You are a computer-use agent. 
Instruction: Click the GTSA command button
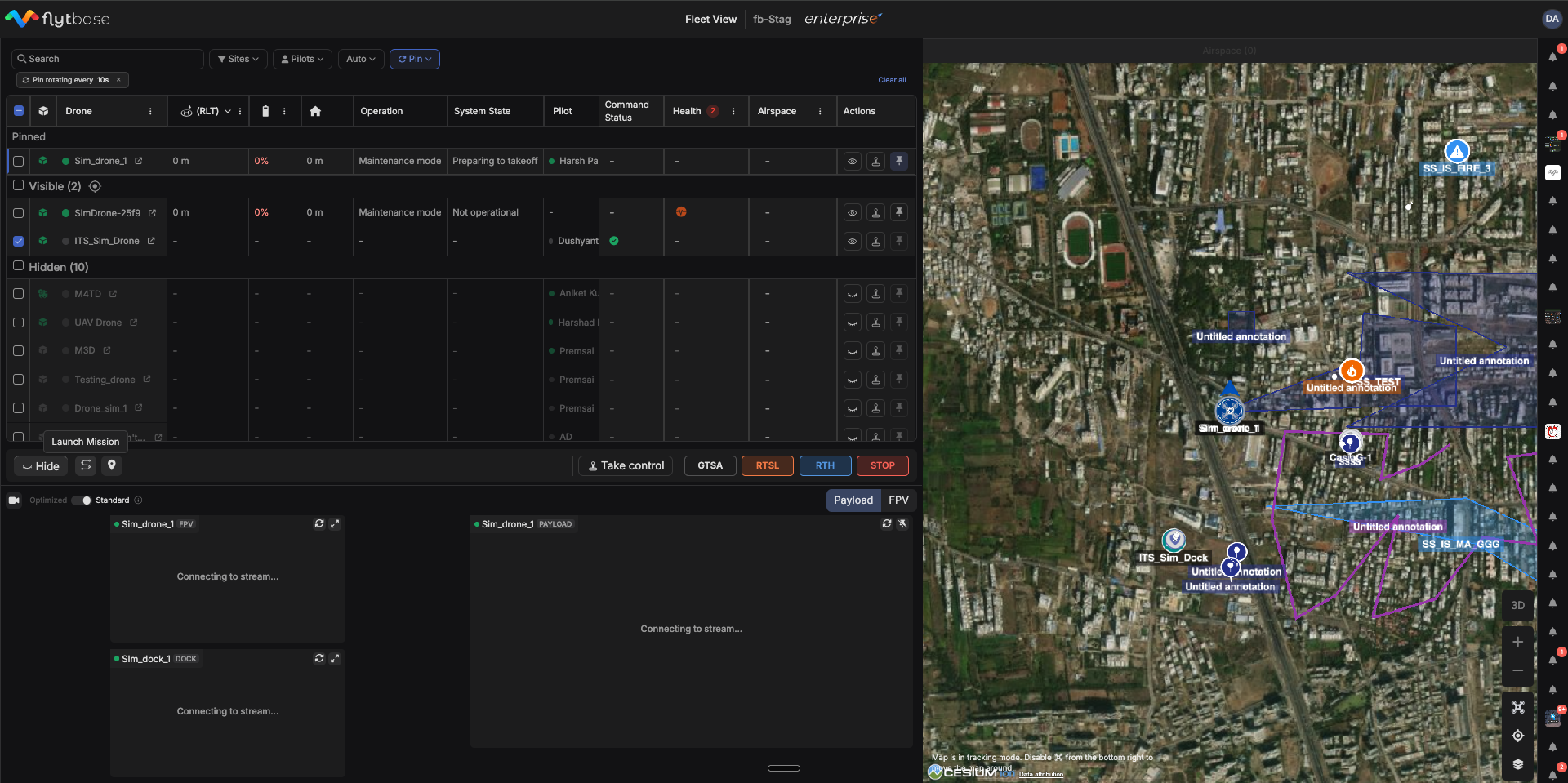(x=710, y=466)
